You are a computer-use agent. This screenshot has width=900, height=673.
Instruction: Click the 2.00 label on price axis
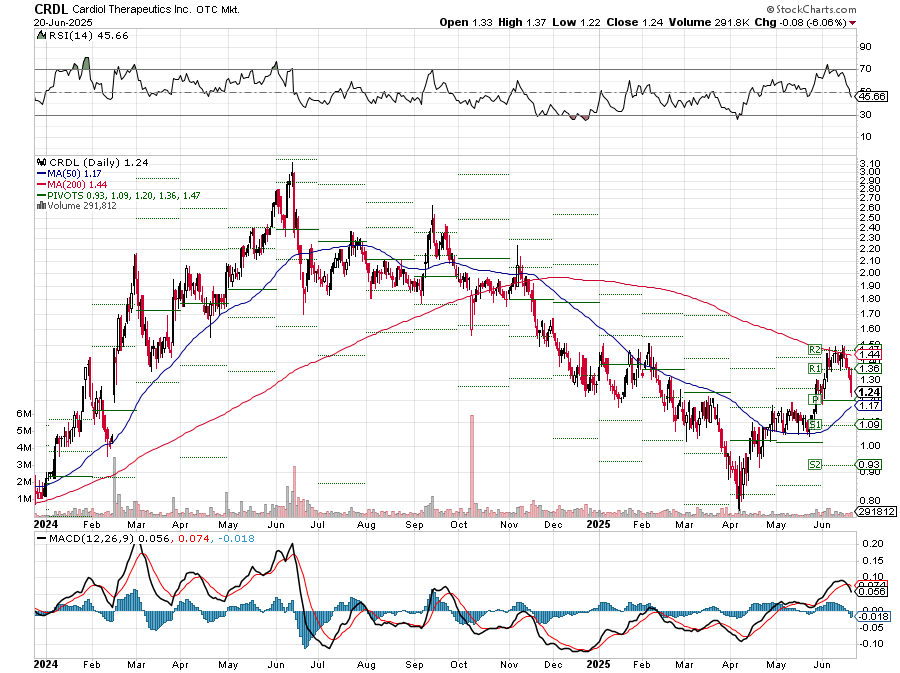coord(870,273)
